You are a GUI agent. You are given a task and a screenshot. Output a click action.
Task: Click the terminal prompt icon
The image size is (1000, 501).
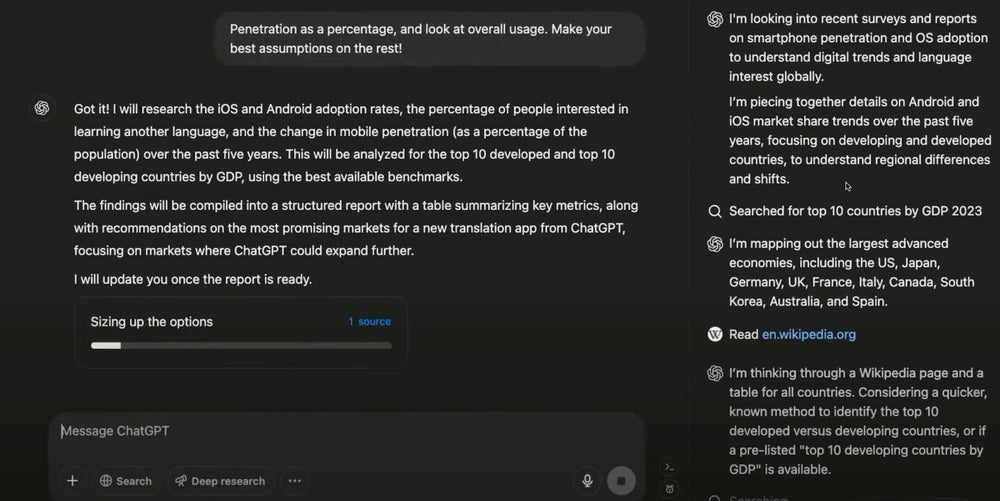click(669, 467)
